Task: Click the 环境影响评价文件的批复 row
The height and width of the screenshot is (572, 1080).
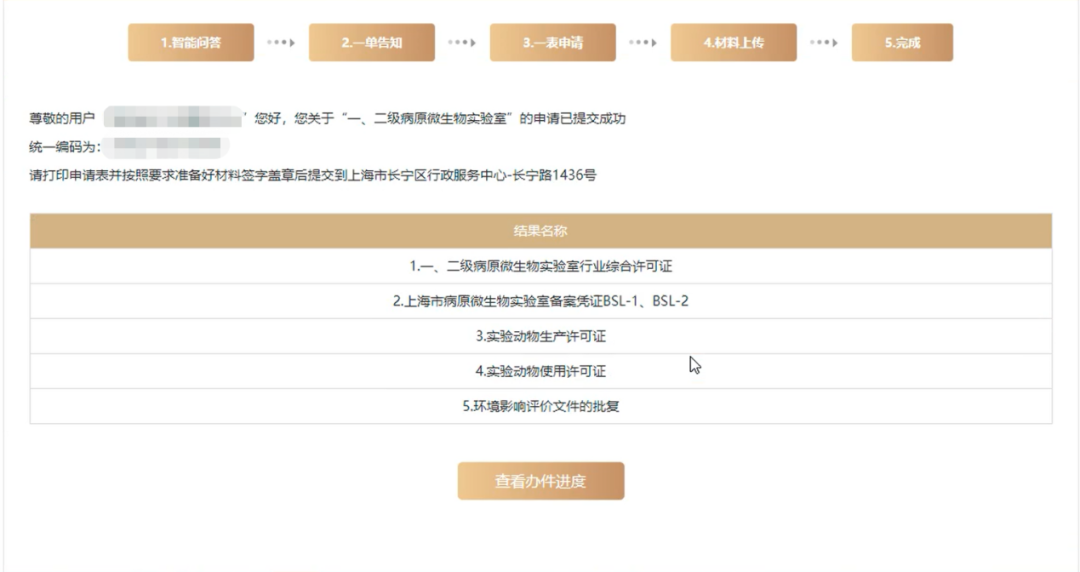Action: pyautogui.click(x=540, y=406)
